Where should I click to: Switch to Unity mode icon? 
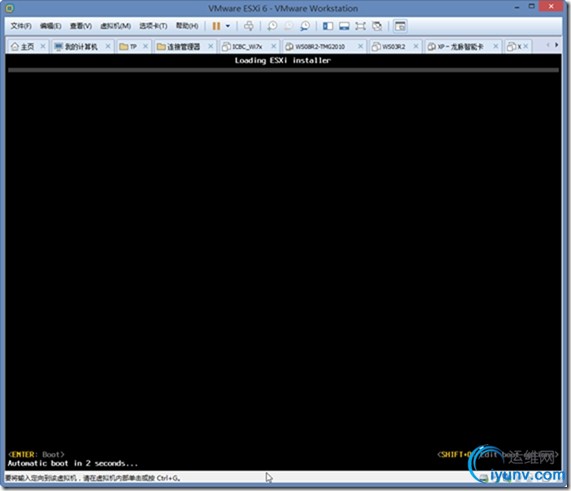point(377,26)
